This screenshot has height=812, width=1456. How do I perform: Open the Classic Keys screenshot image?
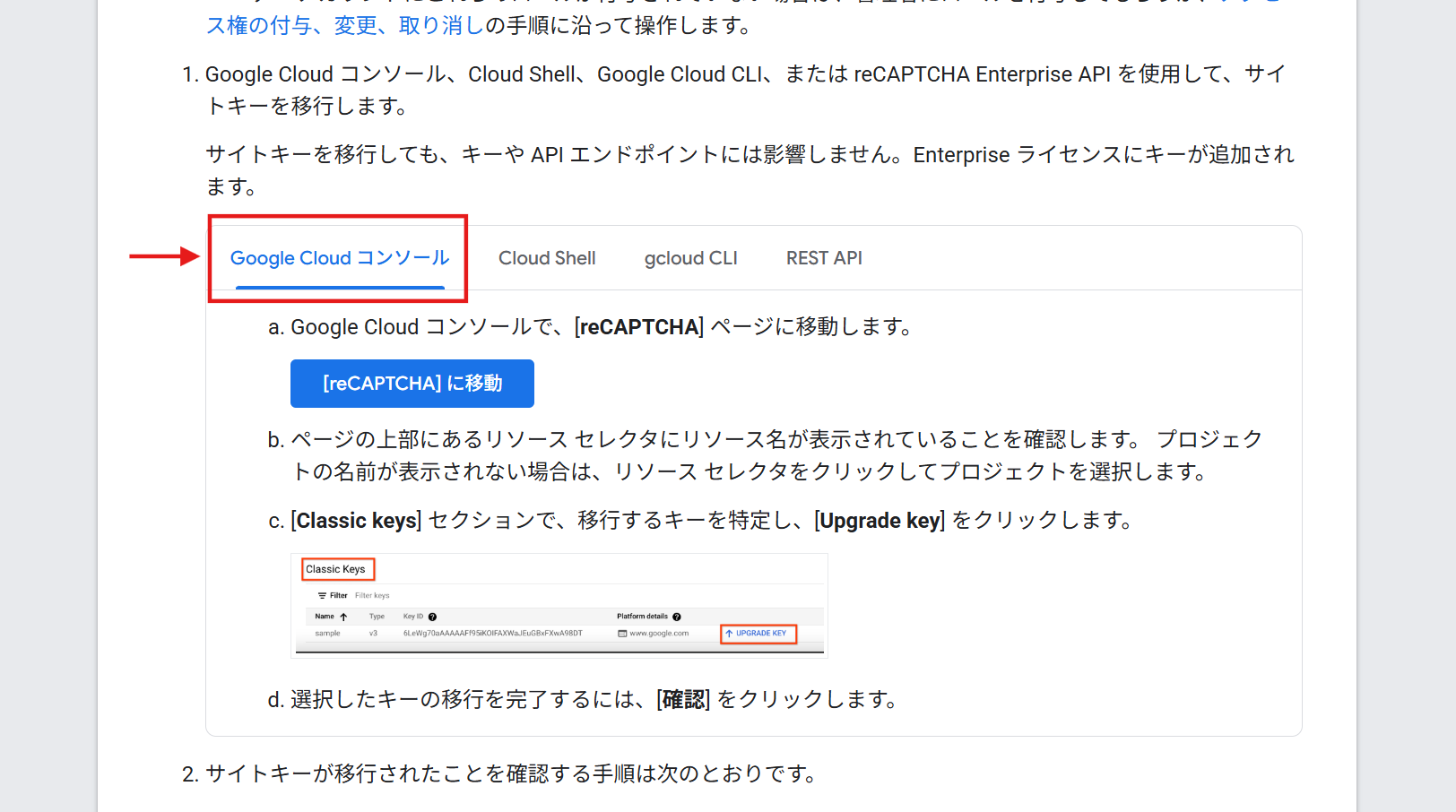(559, 606)
